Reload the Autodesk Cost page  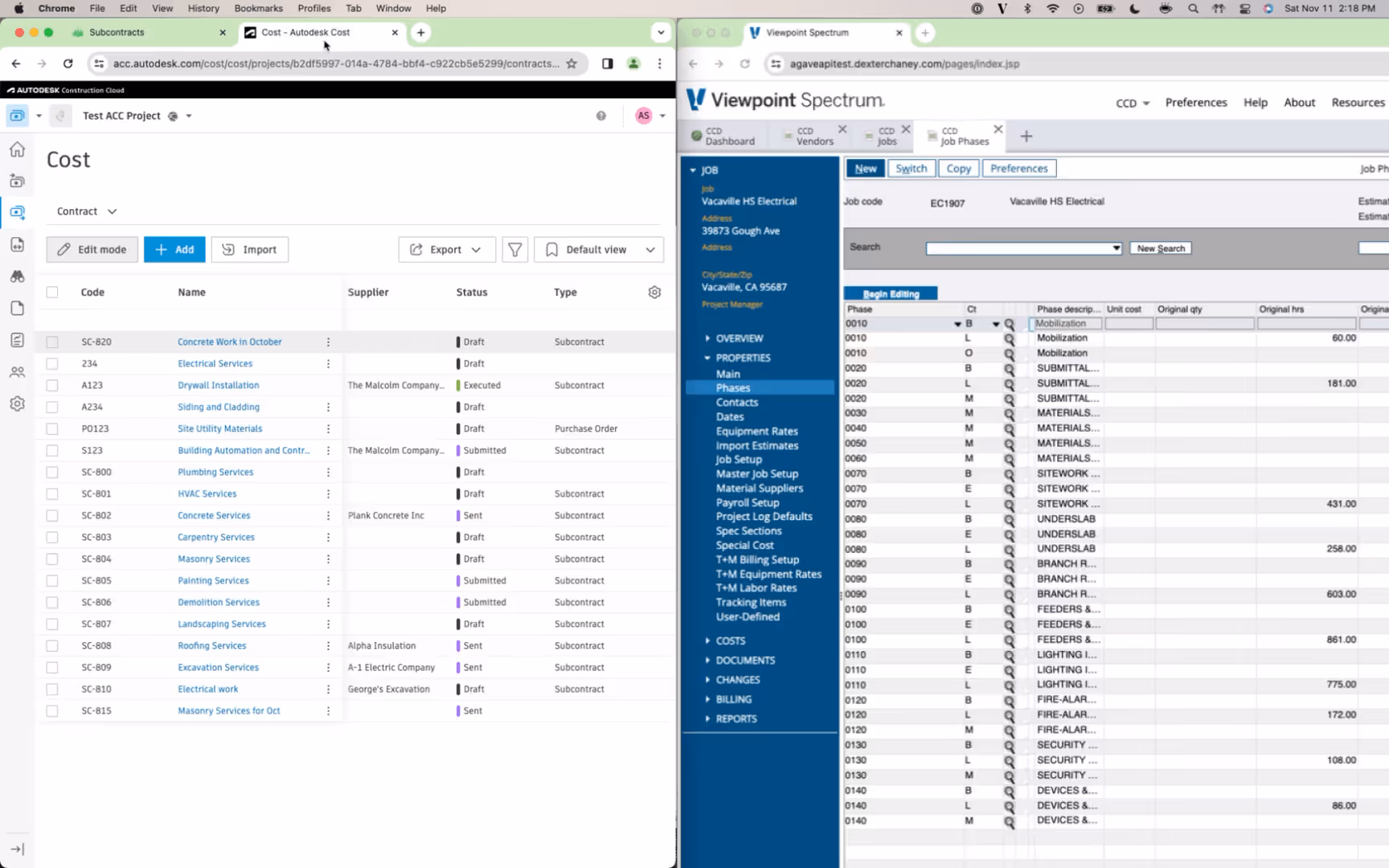pos(68,63)
